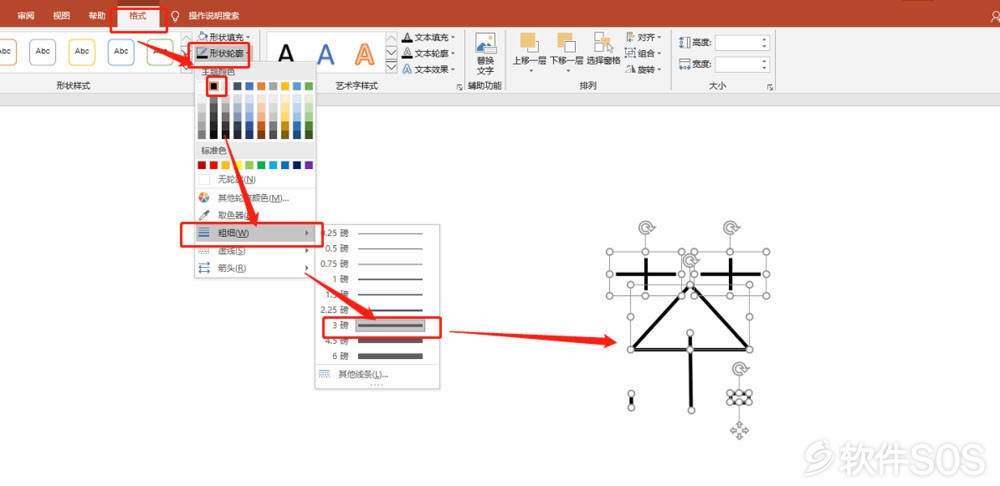1000x486 pixels.
Task: Select the purple standard color swatch
Action: tap(309, 165)
